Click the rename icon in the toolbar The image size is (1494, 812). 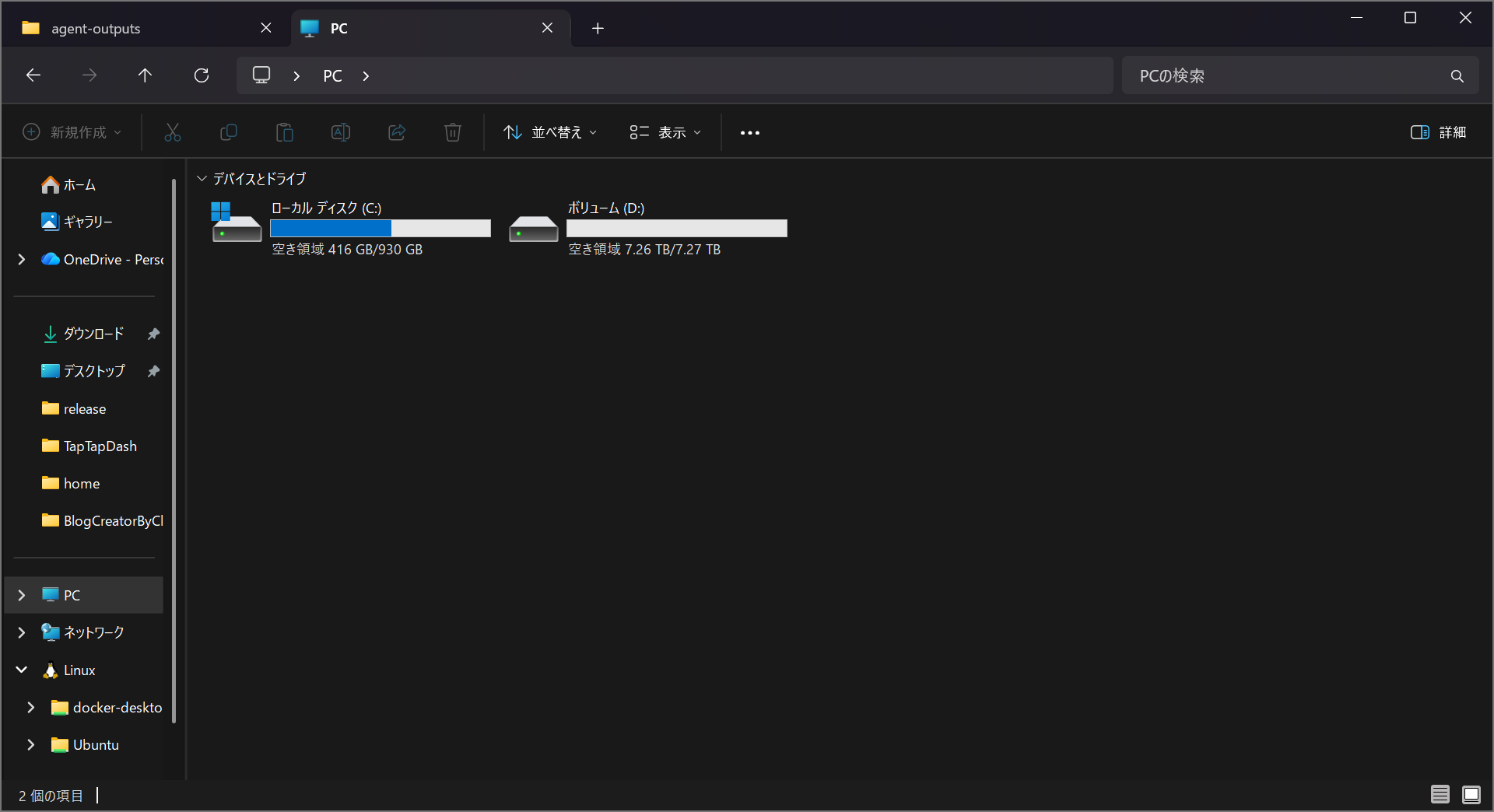point(341,132)
